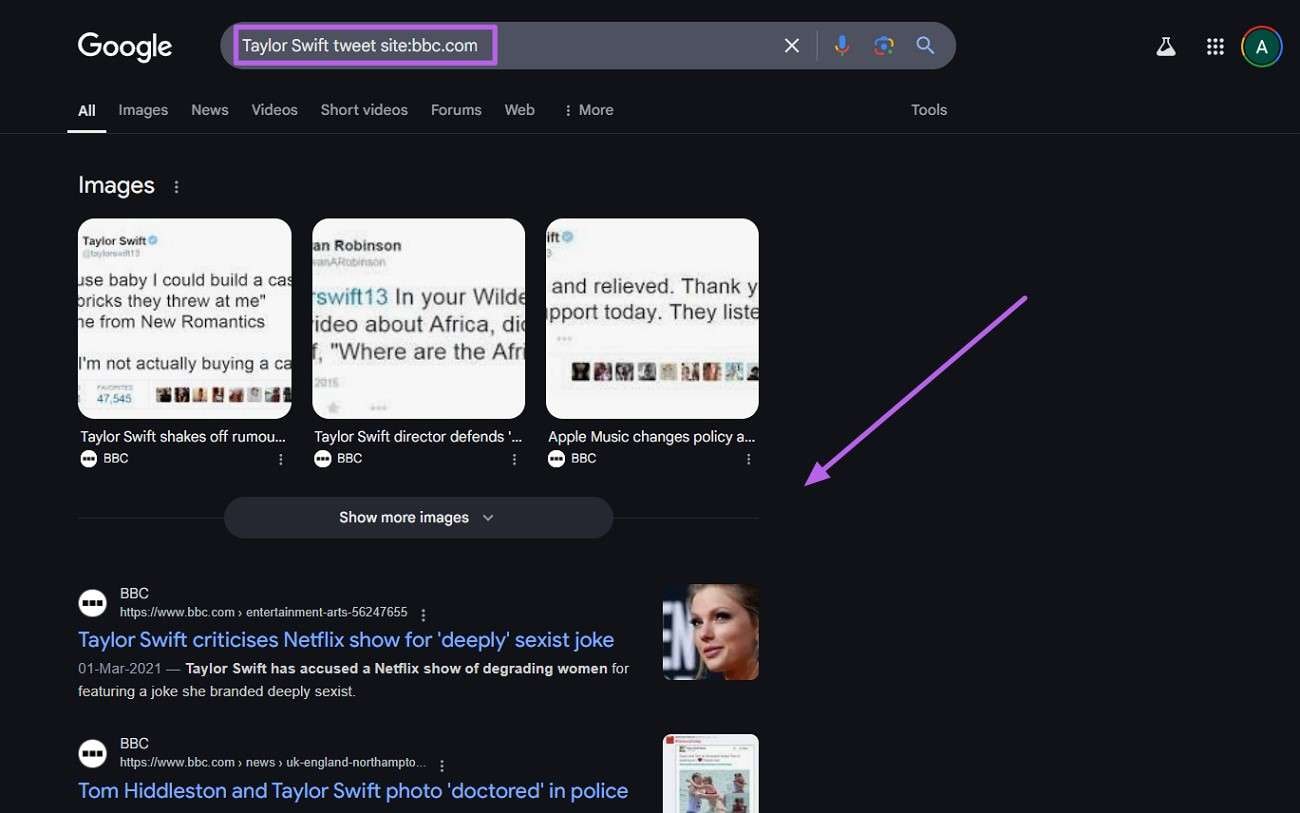Switch to the Images tab

pos(143,110)
